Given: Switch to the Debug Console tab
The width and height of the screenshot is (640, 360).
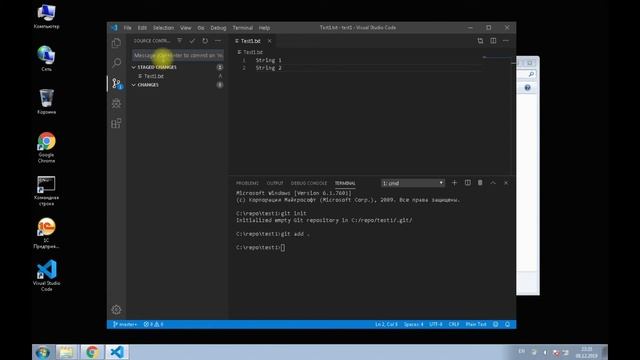Looking at the screenshot, I should [x=309, y=183].
